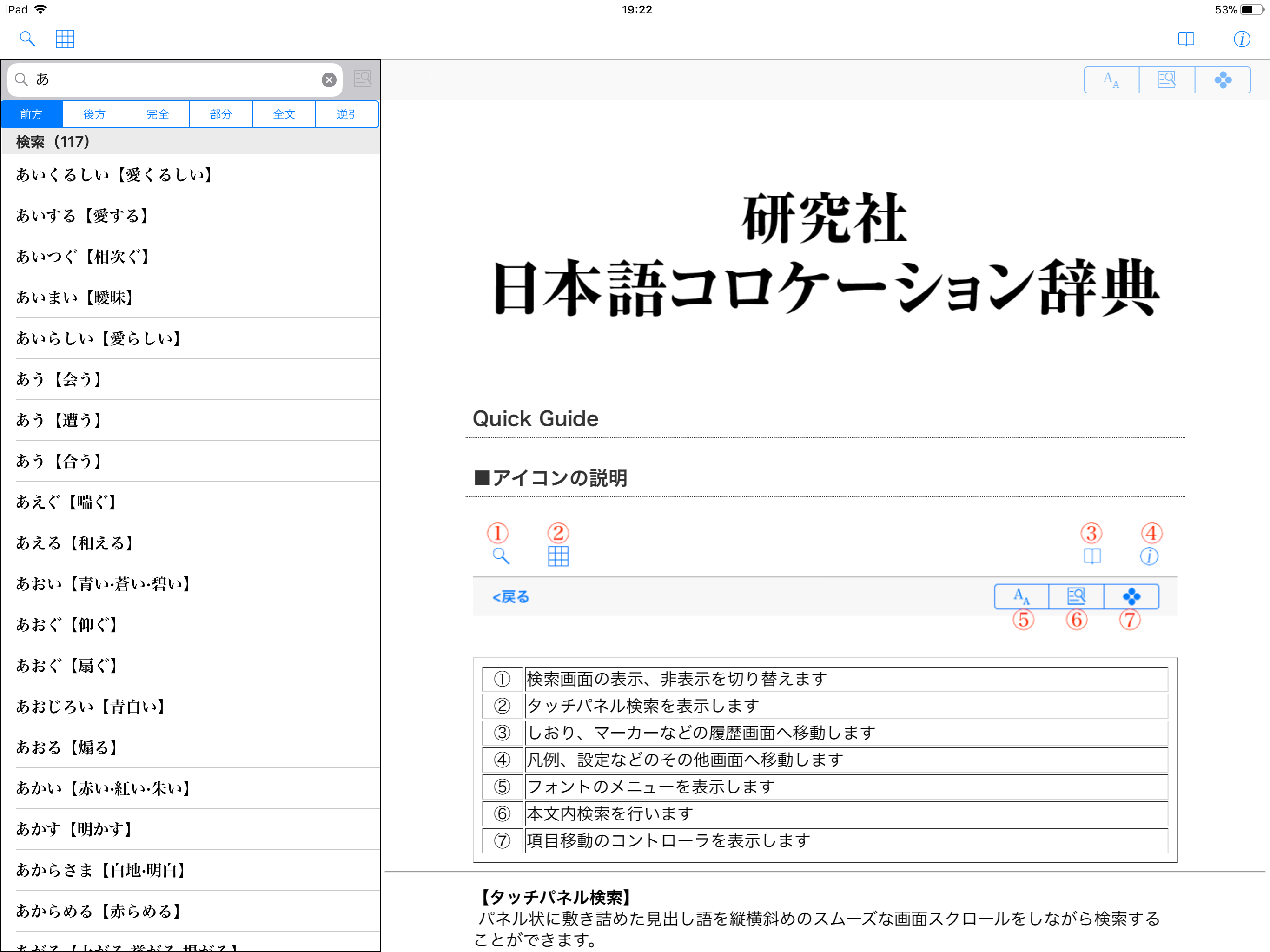This screenshot has width=1270, height=952.
Task: Open the info settings icon
Action: click(x=1241, y=39)
